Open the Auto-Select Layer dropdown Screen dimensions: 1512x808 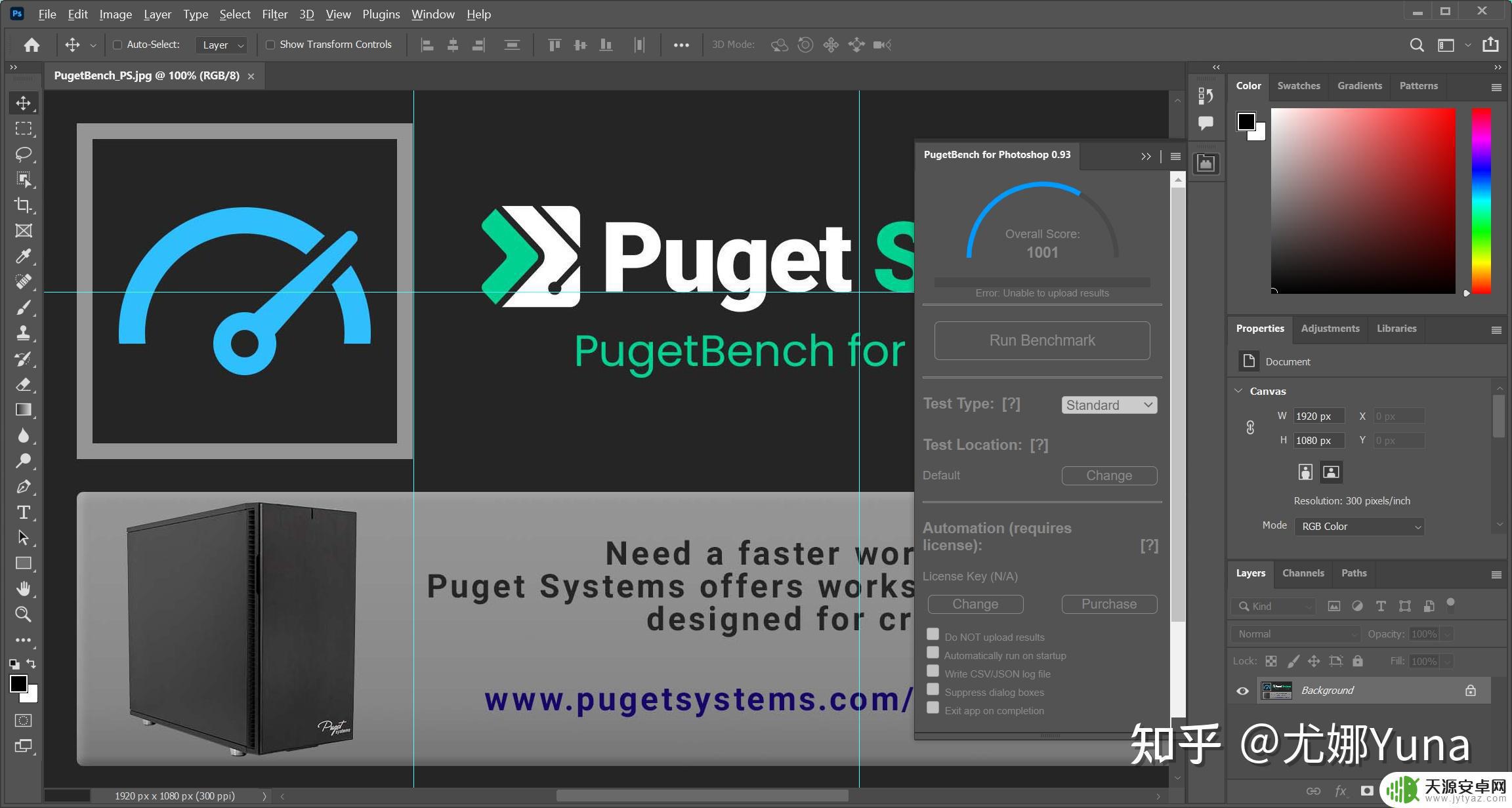click(221, 45)
